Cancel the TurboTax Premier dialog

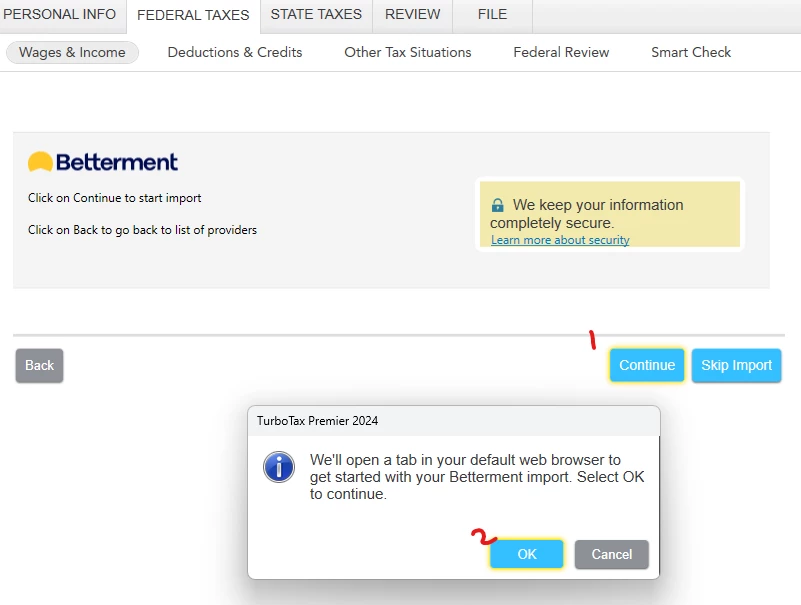(611, 554)
